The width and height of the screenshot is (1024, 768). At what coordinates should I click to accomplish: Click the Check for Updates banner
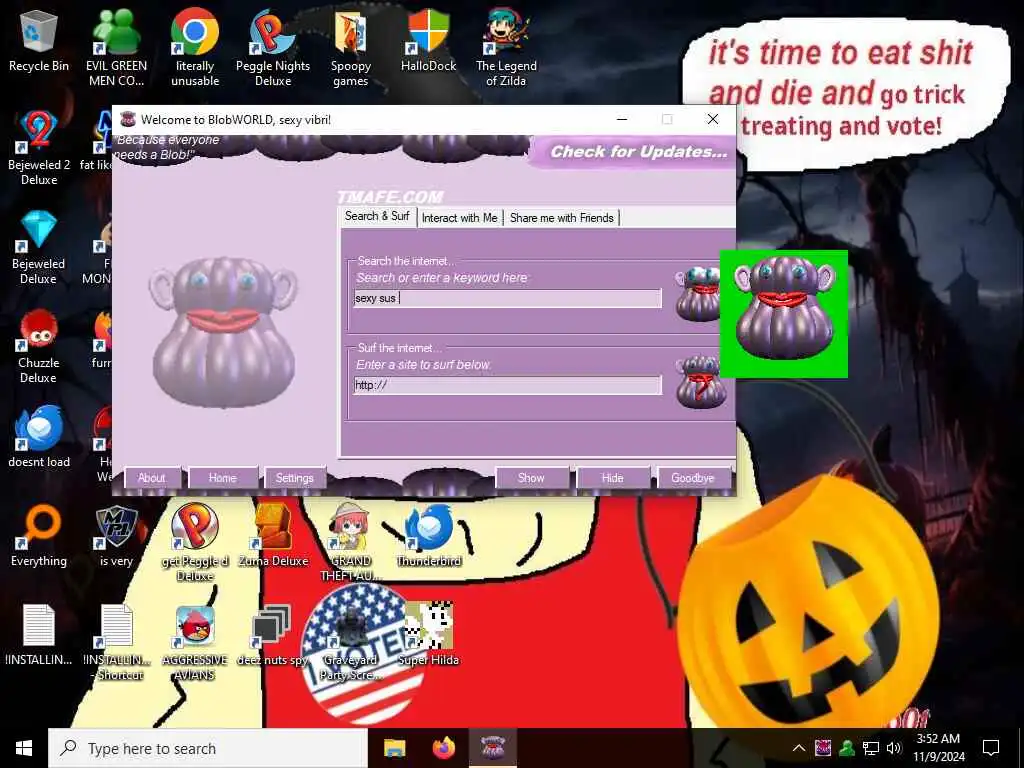click(632, 152)
